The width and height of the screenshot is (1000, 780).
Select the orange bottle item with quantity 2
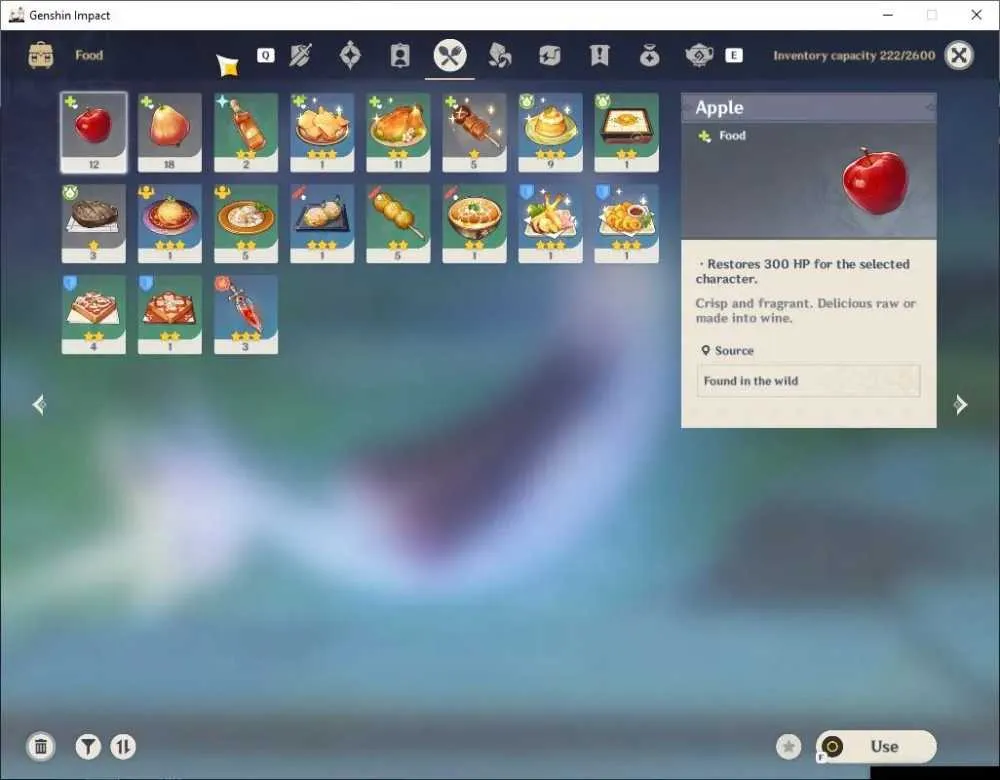[x=246, y=132]
